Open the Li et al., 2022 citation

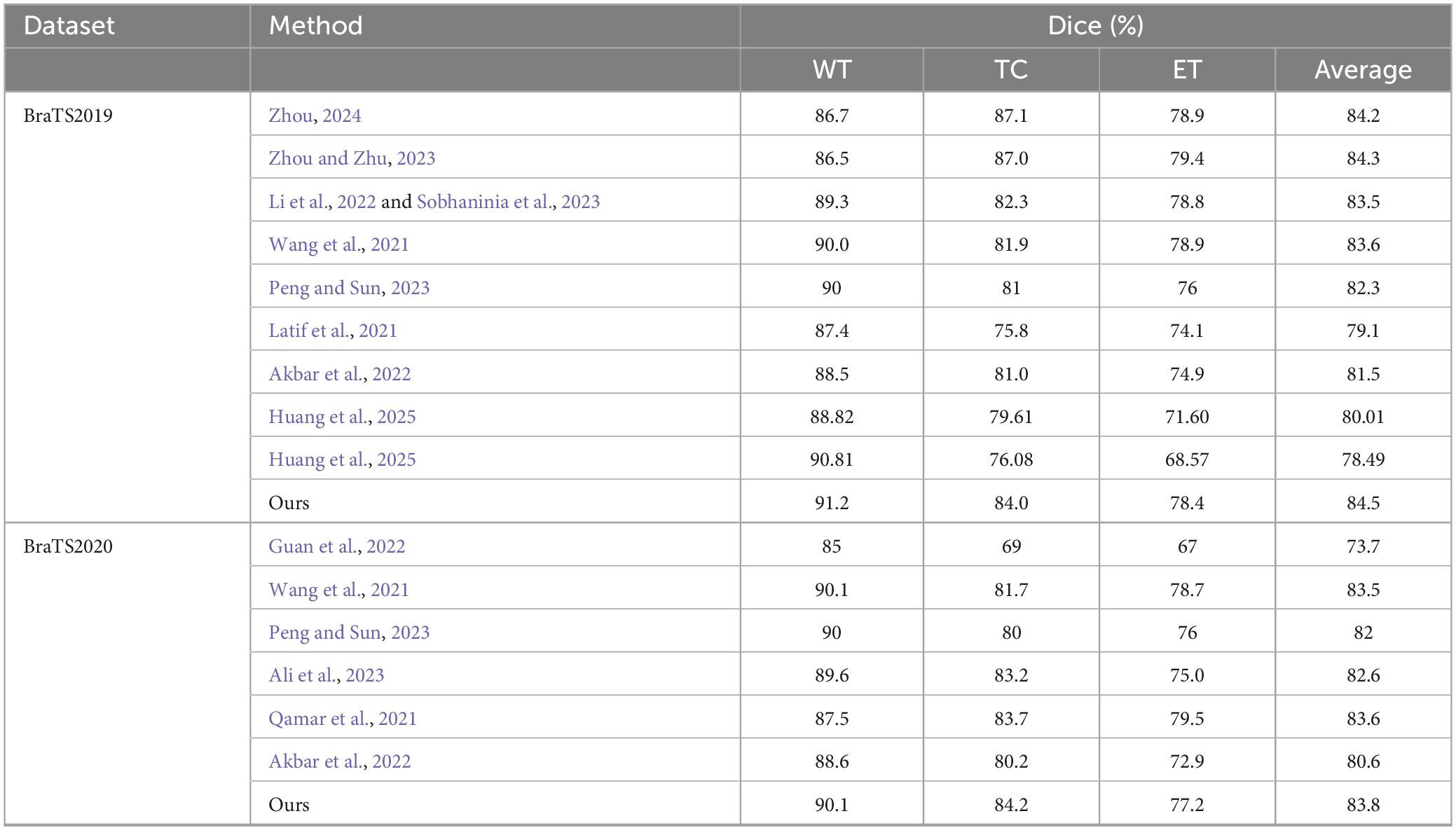[x=322, y=202]
